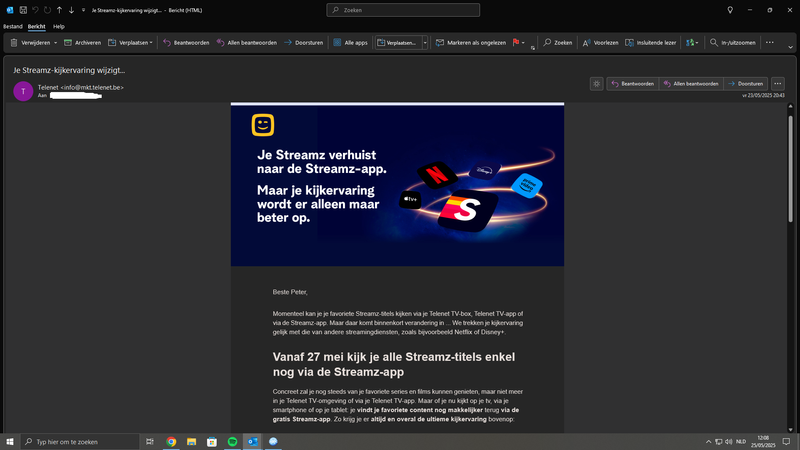Image resolution: width=800 pixels, height=450 pixels.
Task: Click the Zoeken find button in the ribbon
Action: (557, 42)
